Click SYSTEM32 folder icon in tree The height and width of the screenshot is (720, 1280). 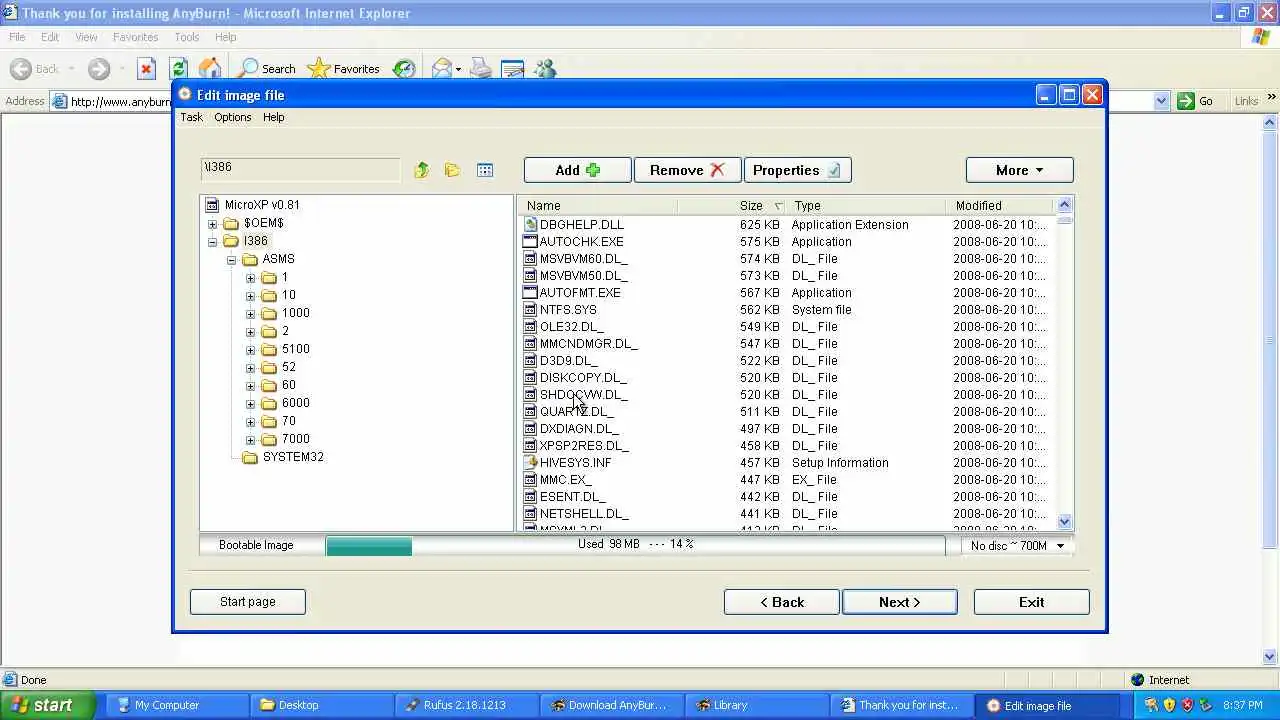250,457
